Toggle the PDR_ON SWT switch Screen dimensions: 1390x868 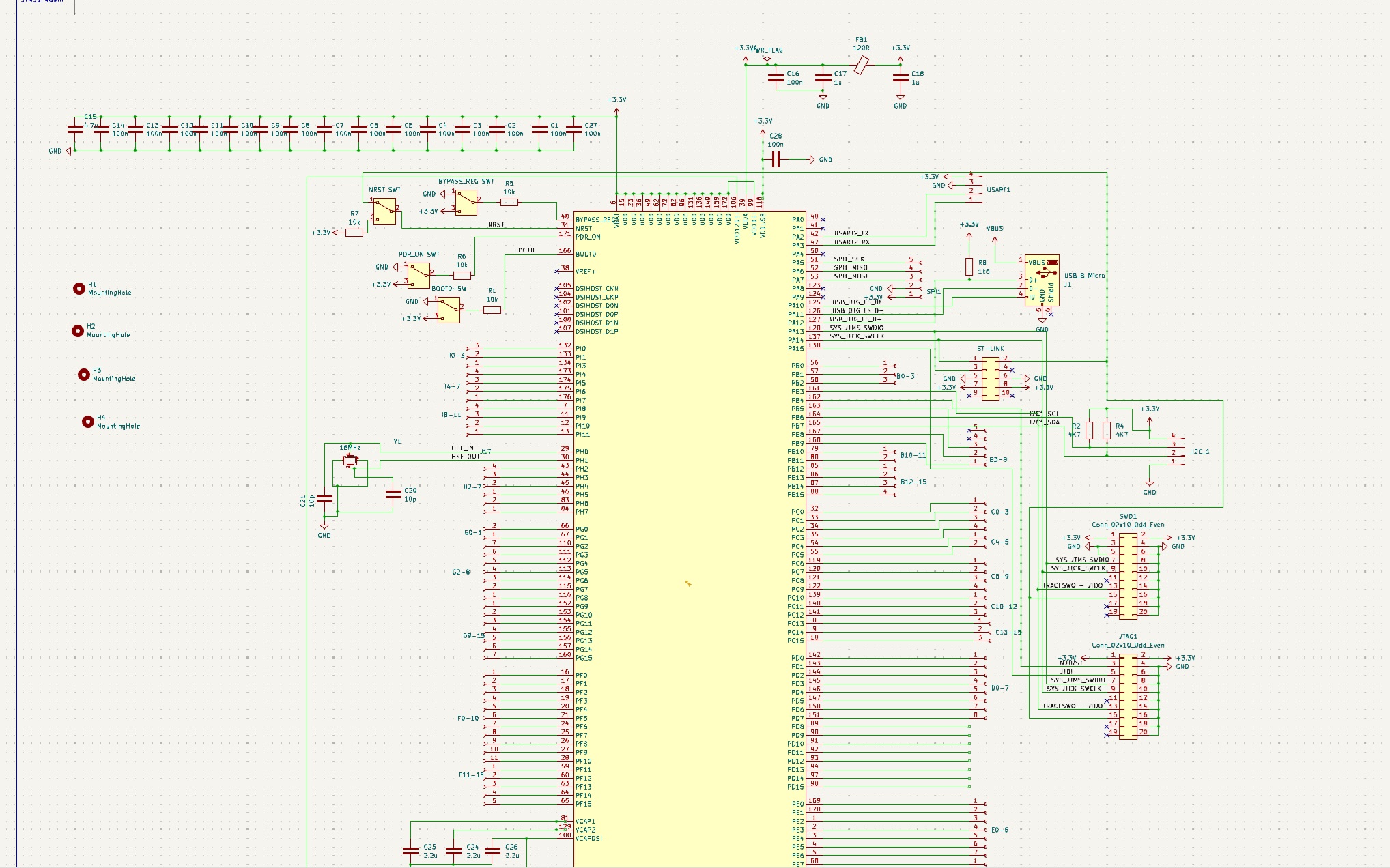pyautogui.click(x=418, y=274)
